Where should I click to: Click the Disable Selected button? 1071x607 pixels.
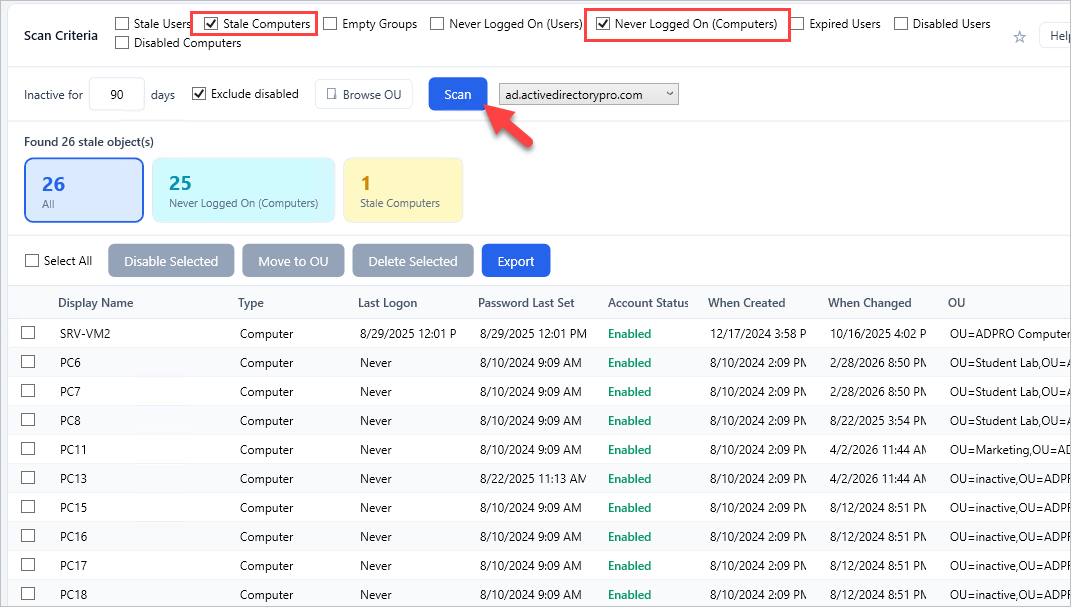tap(171, 261)
